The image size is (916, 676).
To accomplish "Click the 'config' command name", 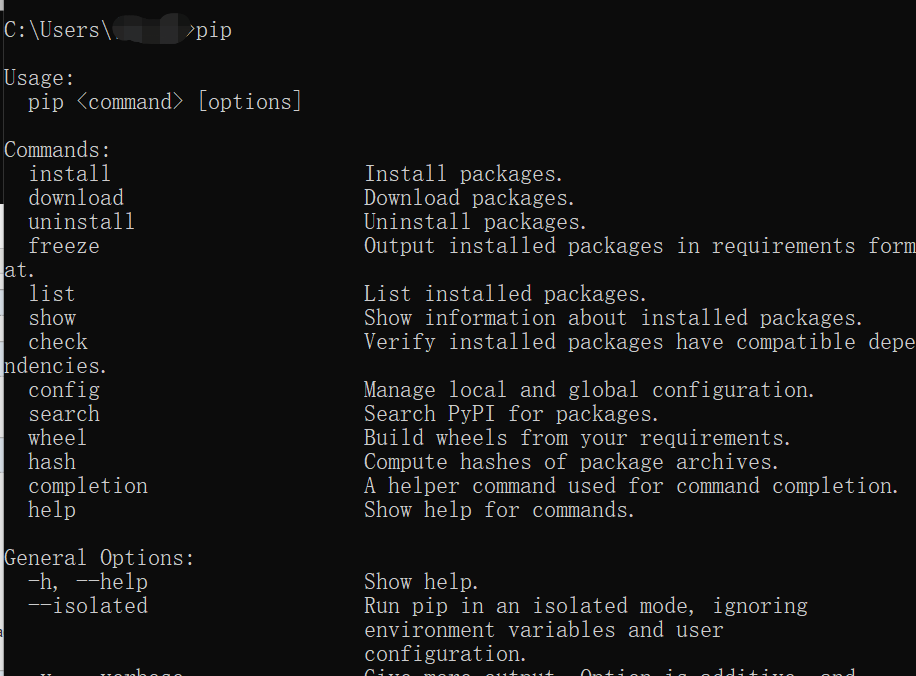I will 64,390.
